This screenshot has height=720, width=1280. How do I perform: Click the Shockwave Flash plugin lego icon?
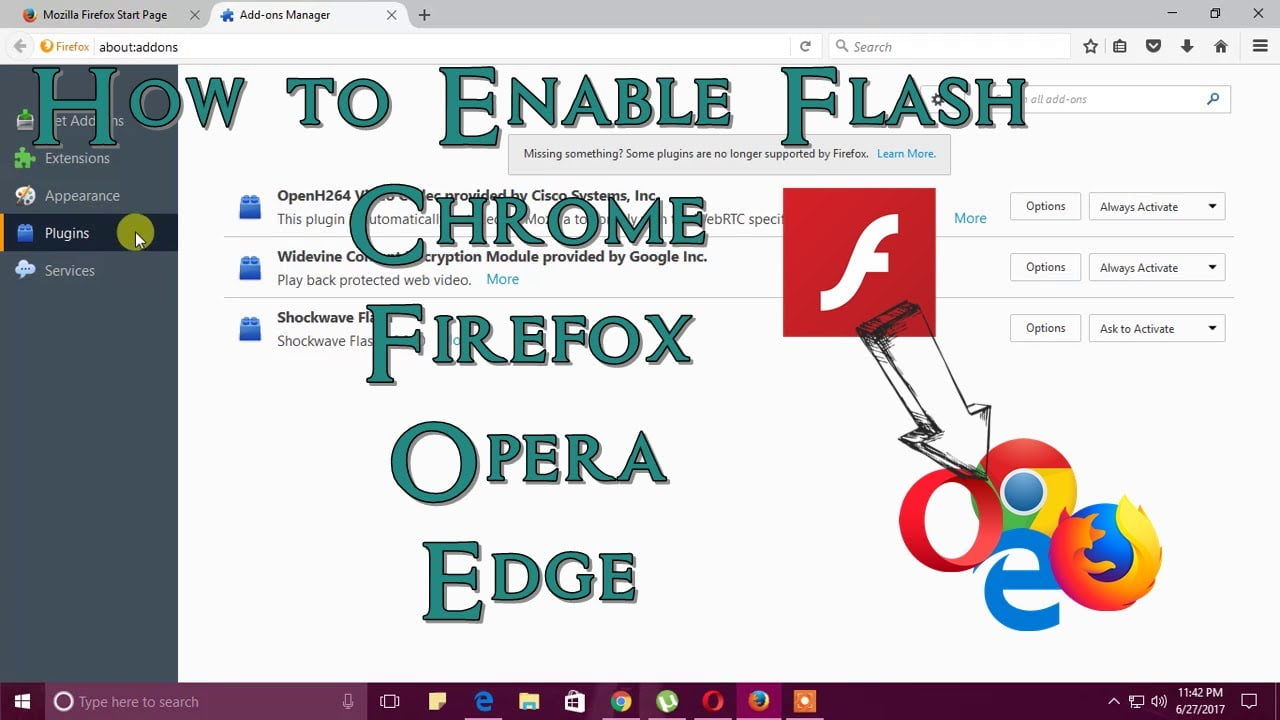point(250,329)
